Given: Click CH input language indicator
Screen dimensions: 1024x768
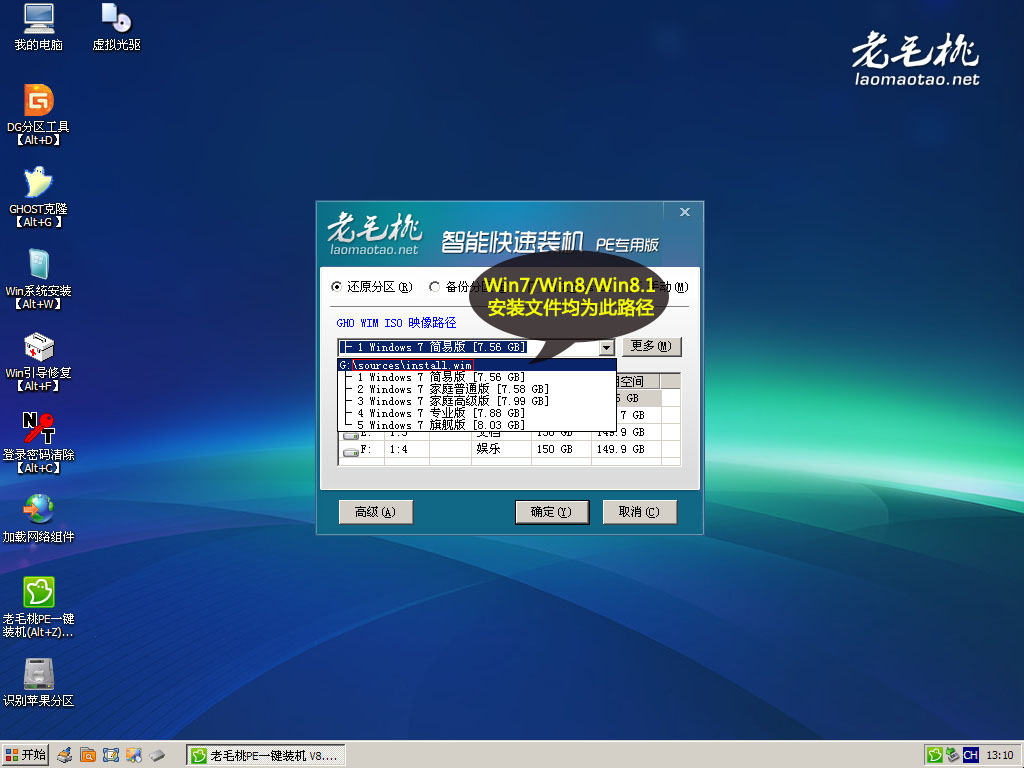Looking at the screenshot, I should click(970, 756).
